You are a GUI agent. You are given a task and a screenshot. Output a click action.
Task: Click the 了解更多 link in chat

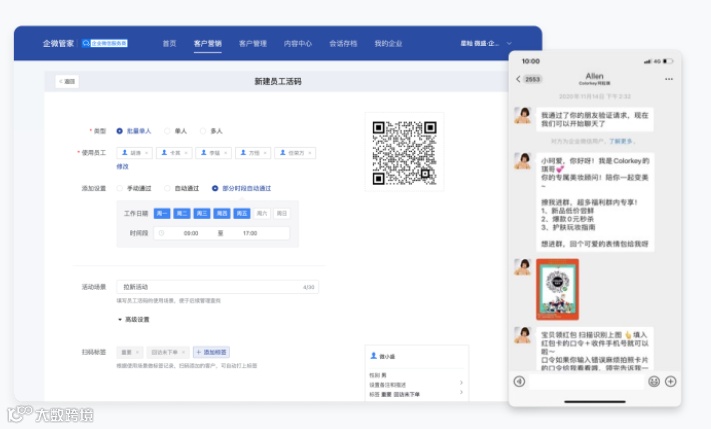coord(621,141)
